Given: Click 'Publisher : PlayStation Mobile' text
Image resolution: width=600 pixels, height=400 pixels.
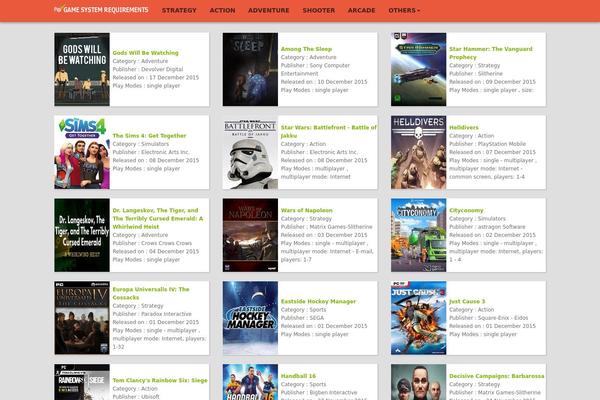Looking at the screenshot, I should click(x=488, y=144).
